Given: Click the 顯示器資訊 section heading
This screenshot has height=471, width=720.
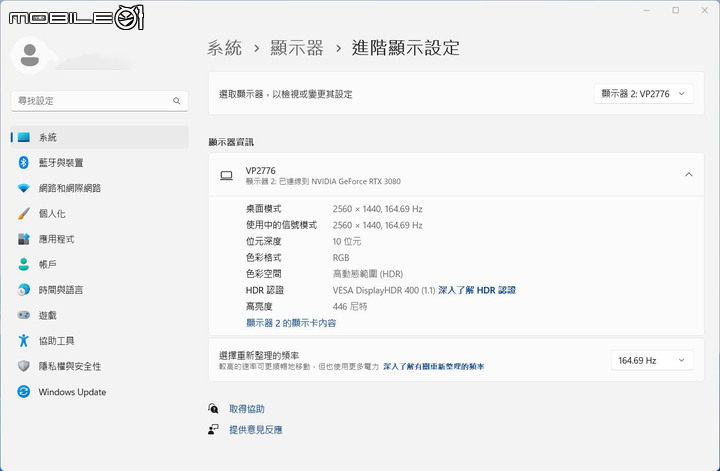Looking at the screenshot, I should 231,142.
